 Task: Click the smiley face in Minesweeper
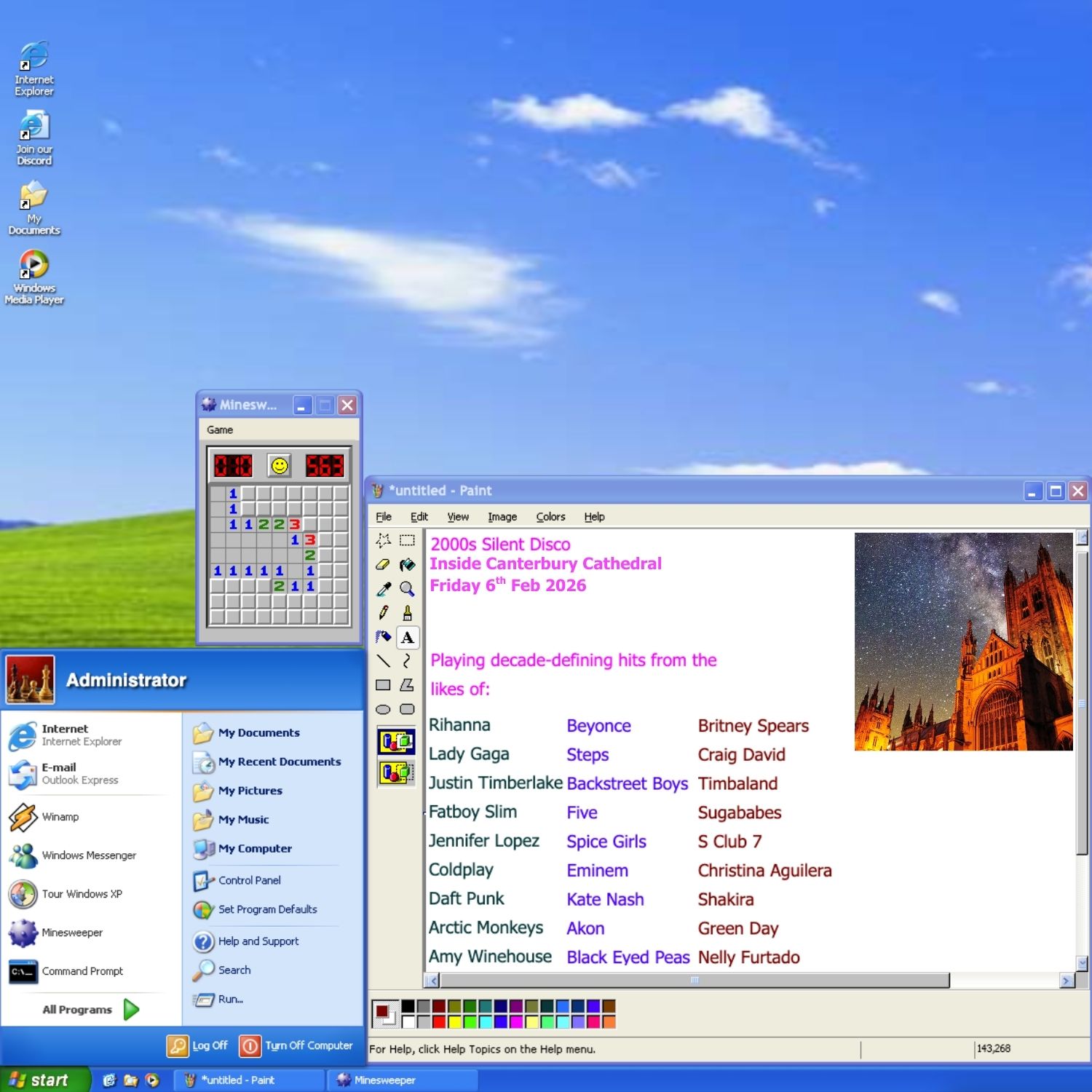[x=280, y=465]
